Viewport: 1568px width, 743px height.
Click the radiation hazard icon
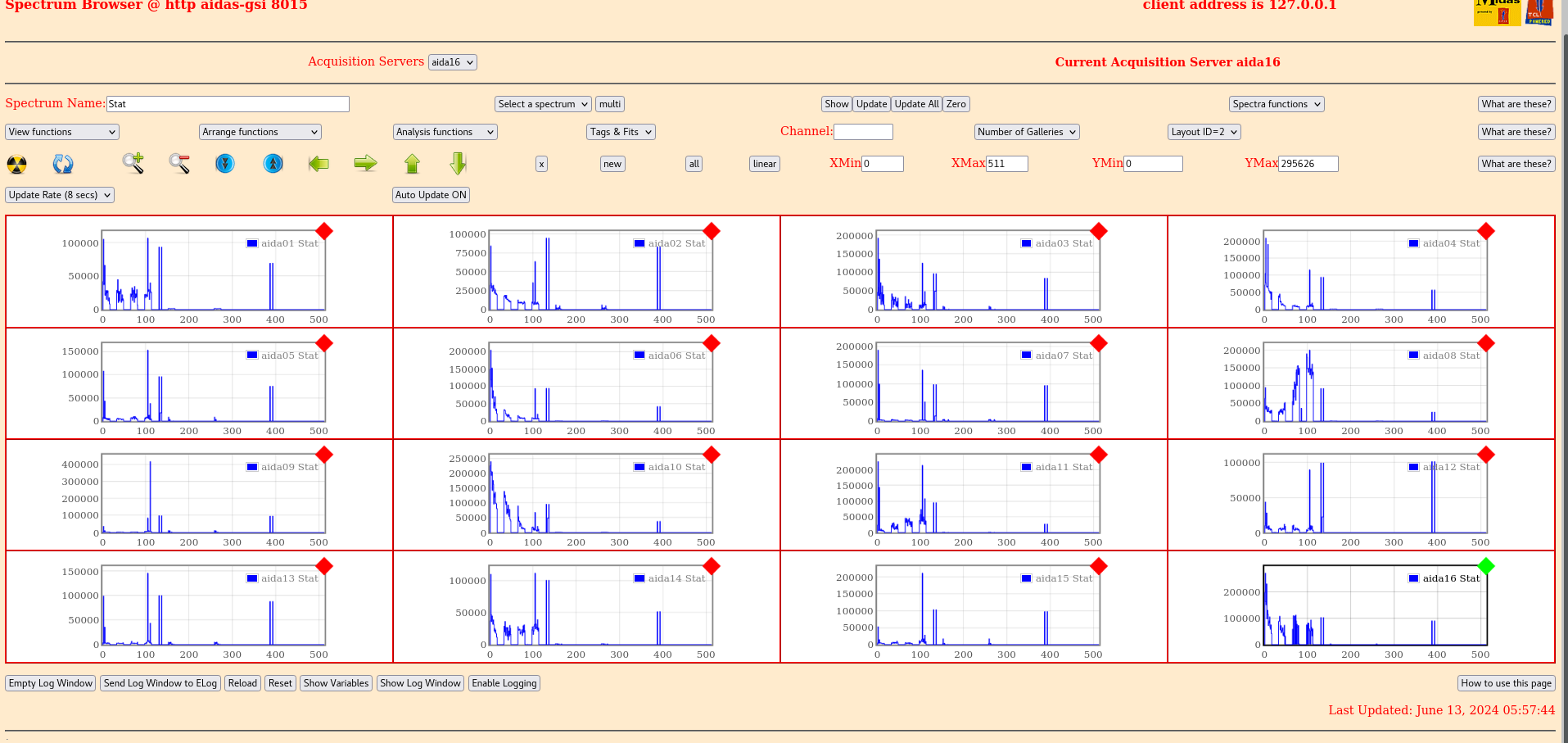(x=16, y=164)
